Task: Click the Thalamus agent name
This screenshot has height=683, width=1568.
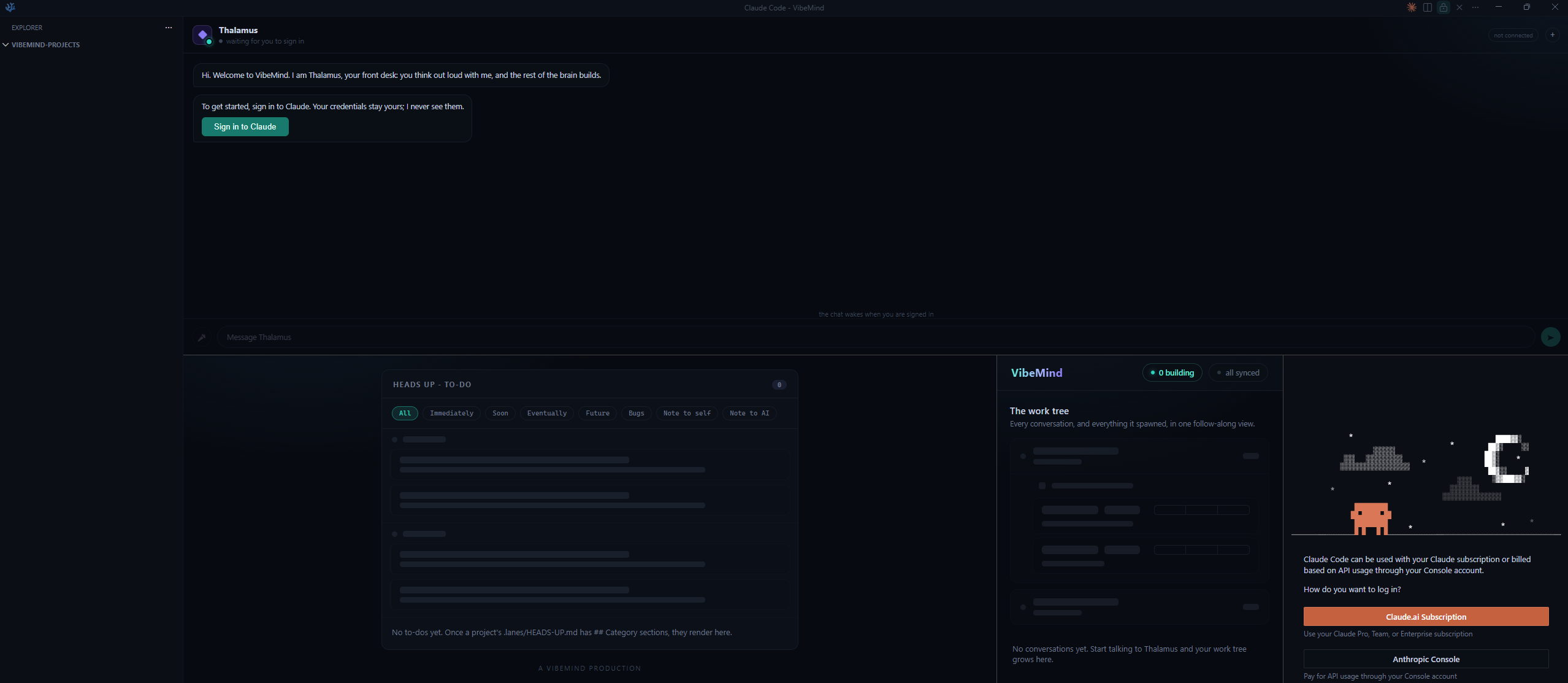Action: click(x=238, y=30)
